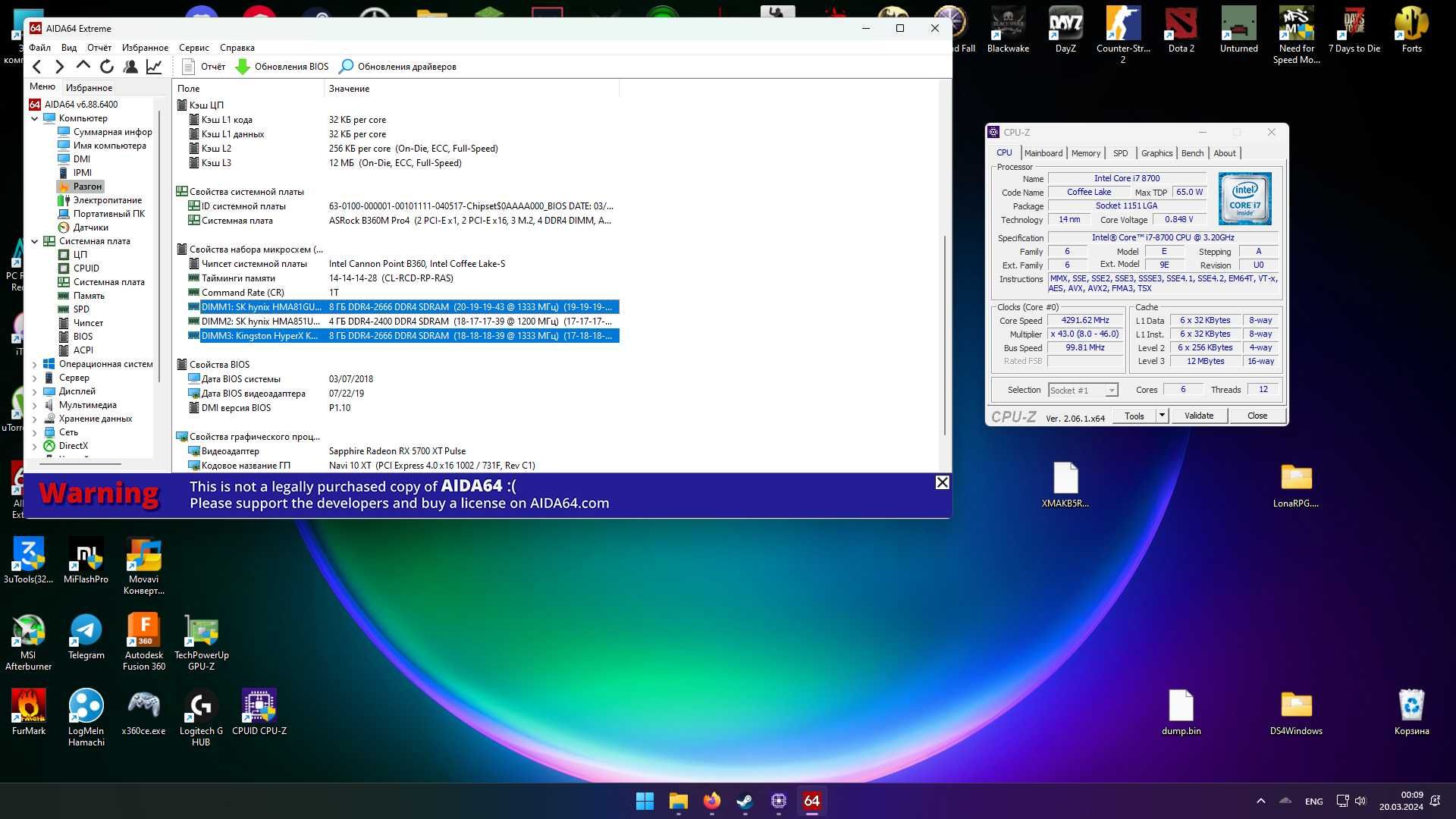Viewport: 1456px width, 819px height.
Task: Click the AIDA64 back navigation arrow icon
Action: click(36, 67)
